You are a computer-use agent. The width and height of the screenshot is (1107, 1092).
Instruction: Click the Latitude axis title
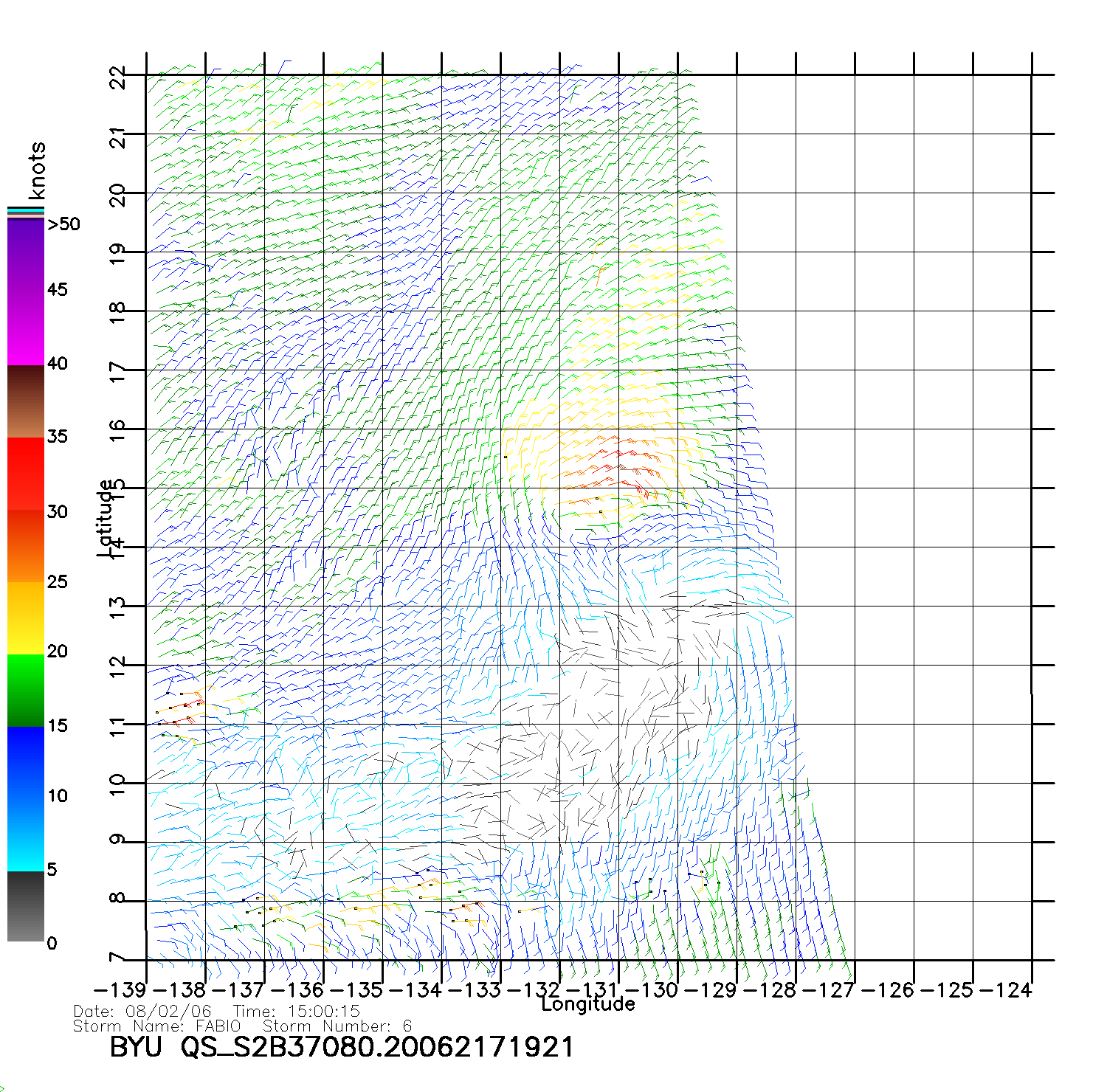(x=106, y=518)
